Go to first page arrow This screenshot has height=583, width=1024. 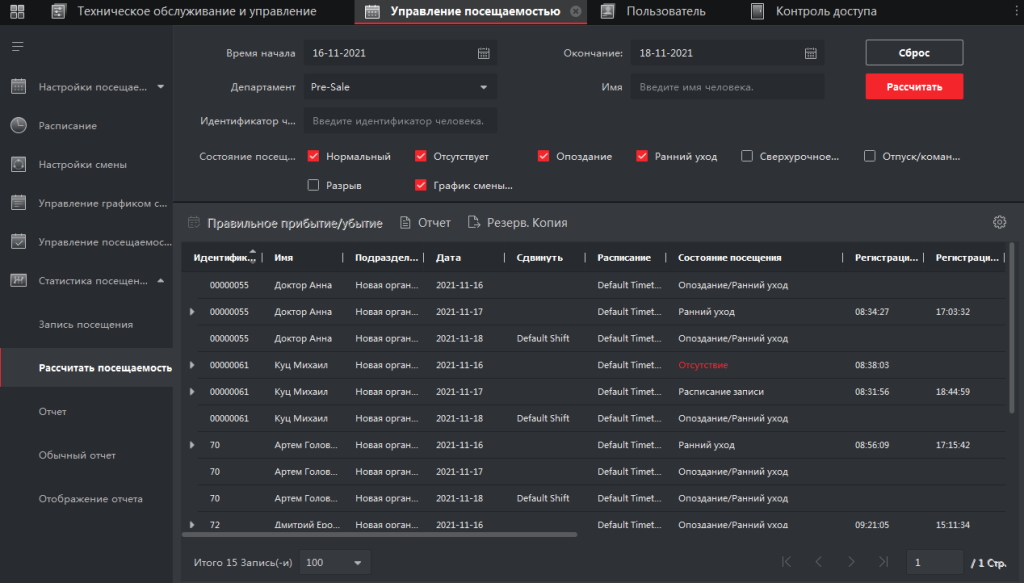[786, 561]
